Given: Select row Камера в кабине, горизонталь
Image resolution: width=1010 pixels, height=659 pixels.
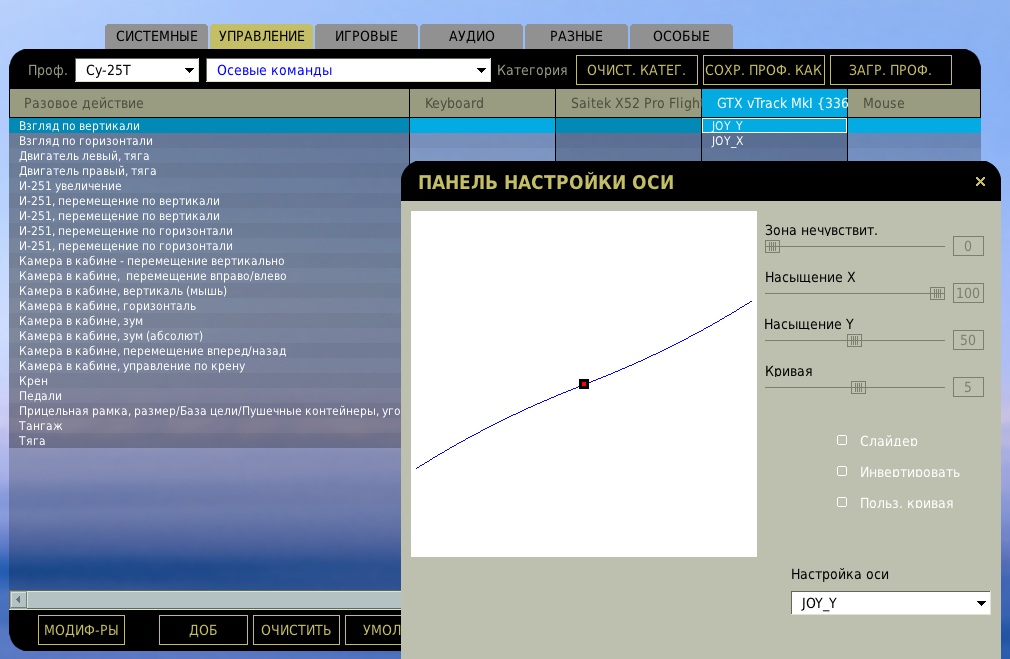Looking at the screenshot, I should click(x=206, y=306).
